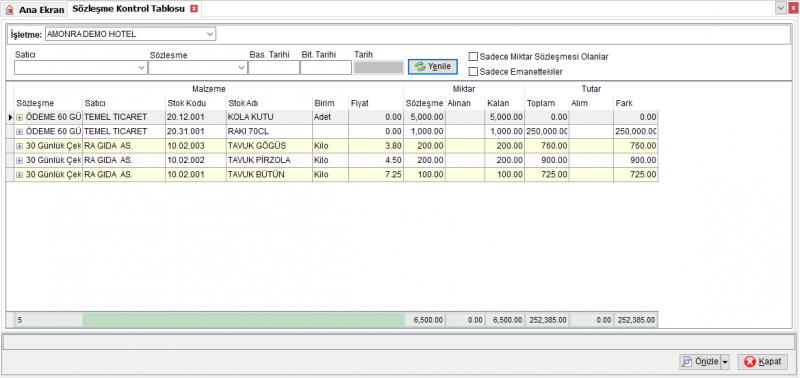Click the Kapat button
The width and height of the screenshot is (800, 378).
pos(762,362)
